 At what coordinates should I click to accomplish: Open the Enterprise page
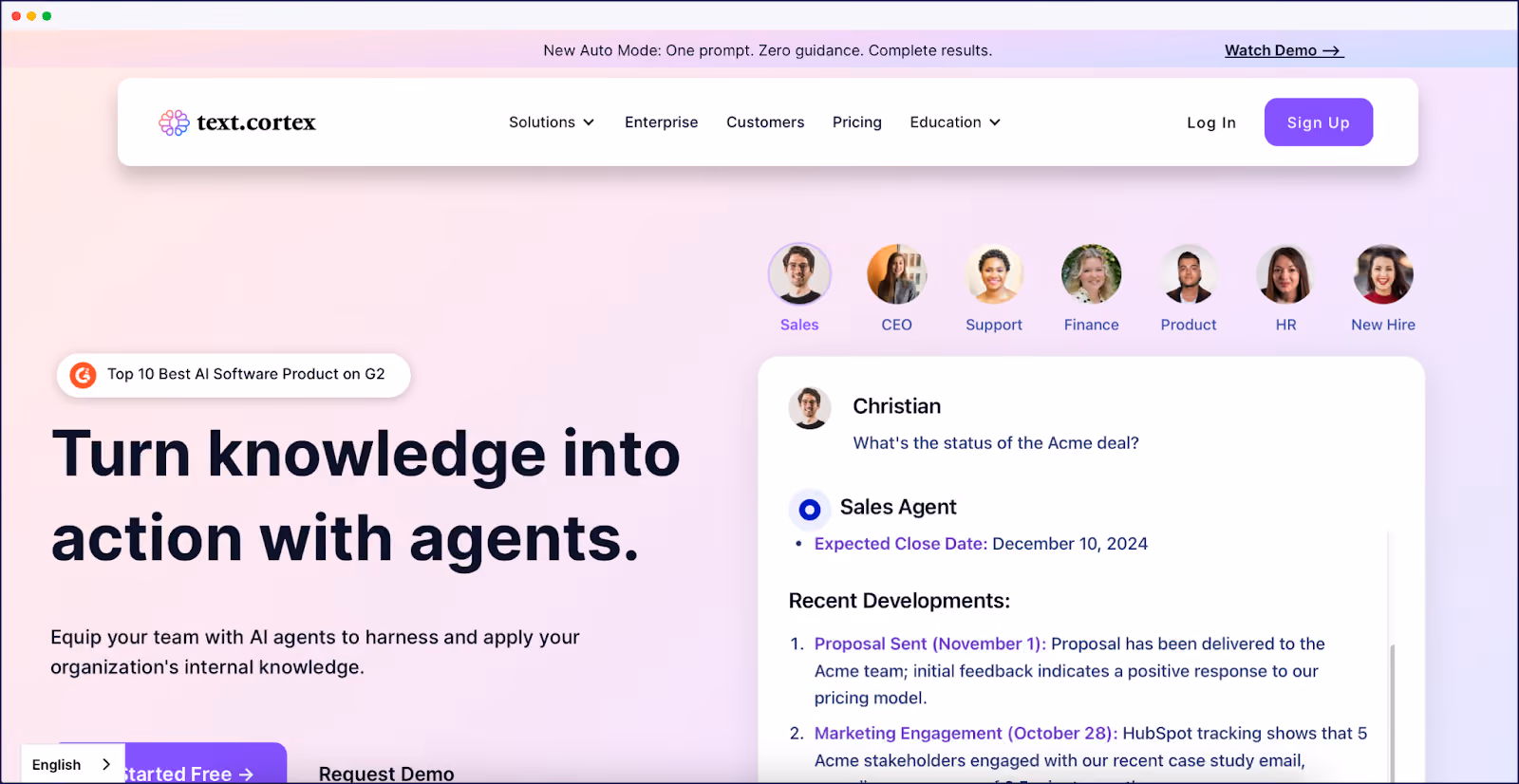(662, 122)
